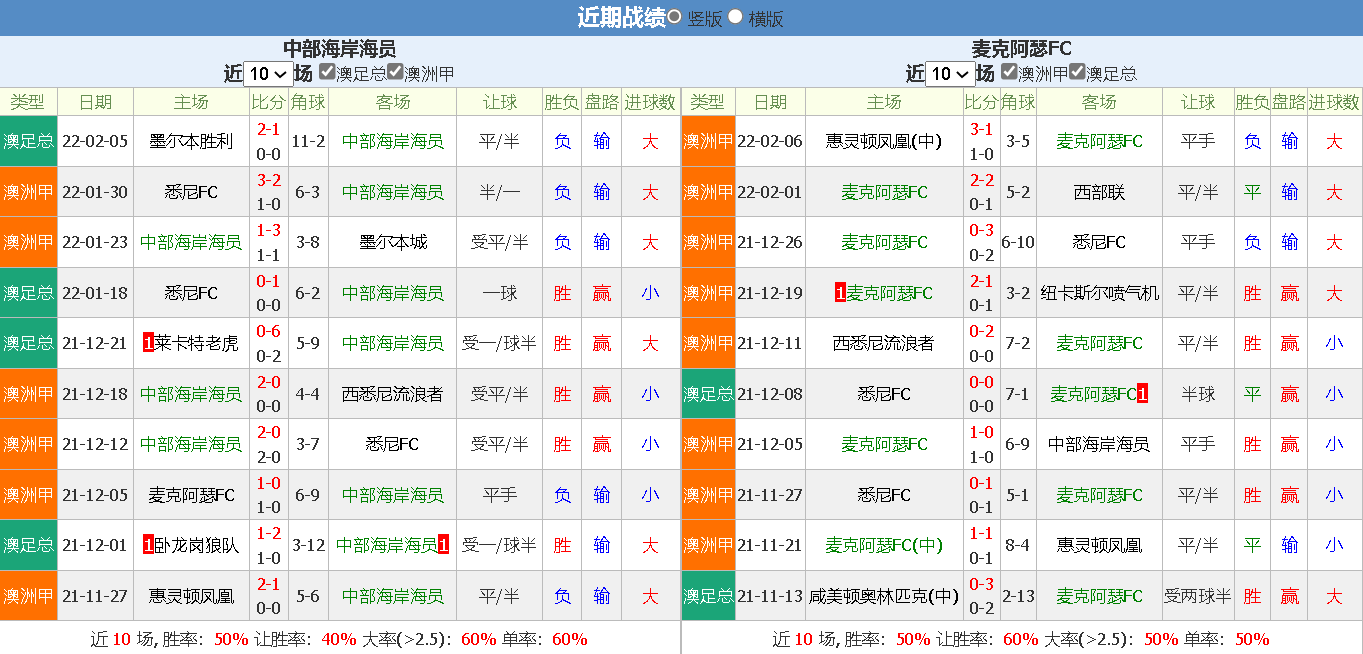Click 麦克阿瑟FC panel heading

pyautogui.click(x=1021, y=48)
